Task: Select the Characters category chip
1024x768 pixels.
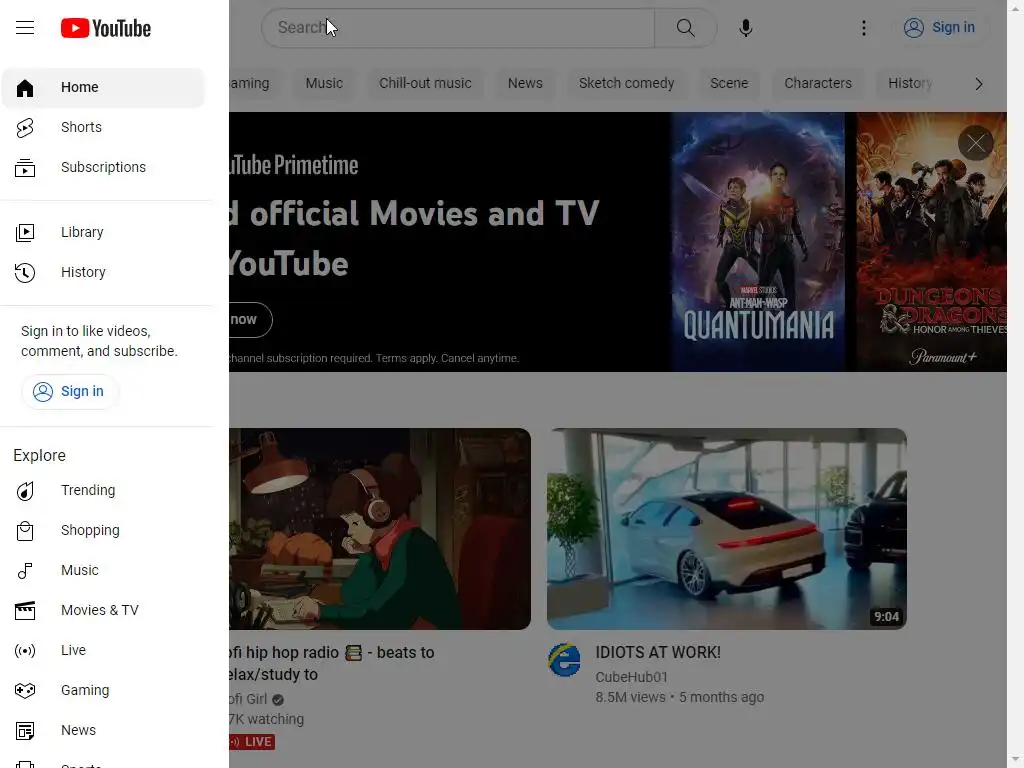Action: (818, 84)
